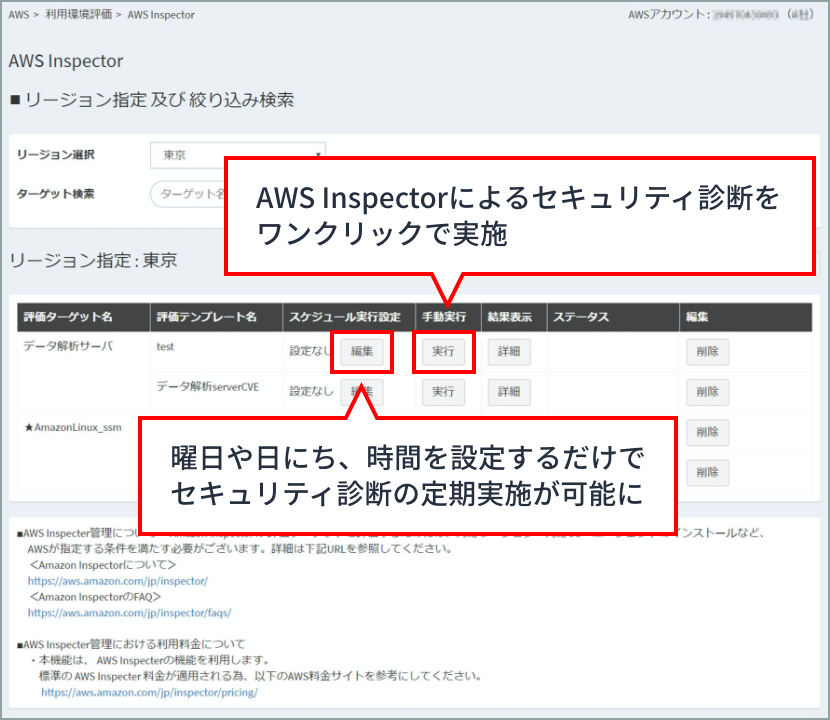Open the inspector/pricing/ link

tap(149, 691)
